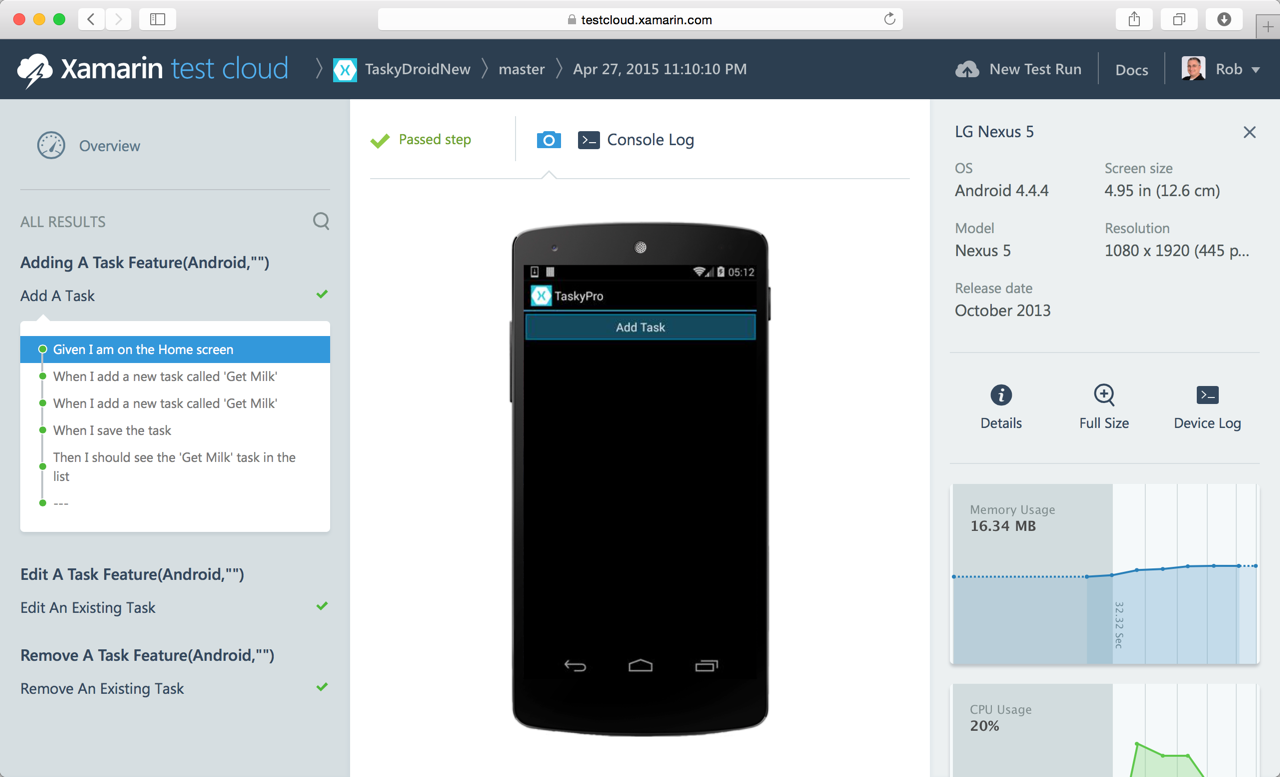Open the Docs link
This screenshot has height=777, width=1280.
[x=1132, y=70]
